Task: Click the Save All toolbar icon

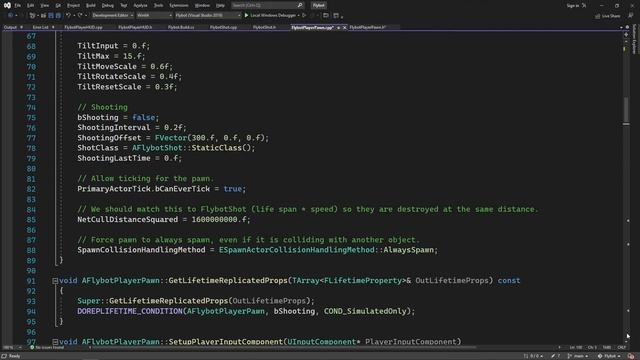Action: pos(58,16)
